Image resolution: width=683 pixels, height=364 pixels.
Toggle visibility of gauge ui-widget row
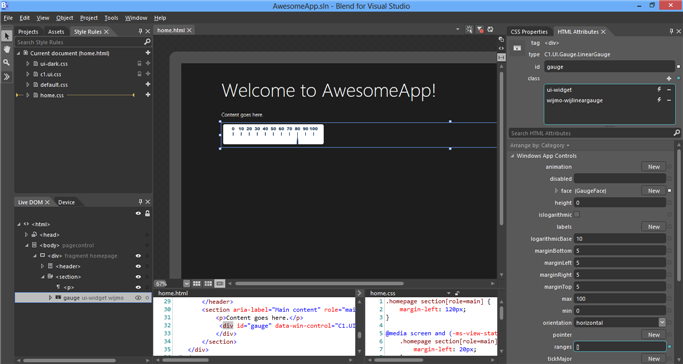tap(138, 298)
